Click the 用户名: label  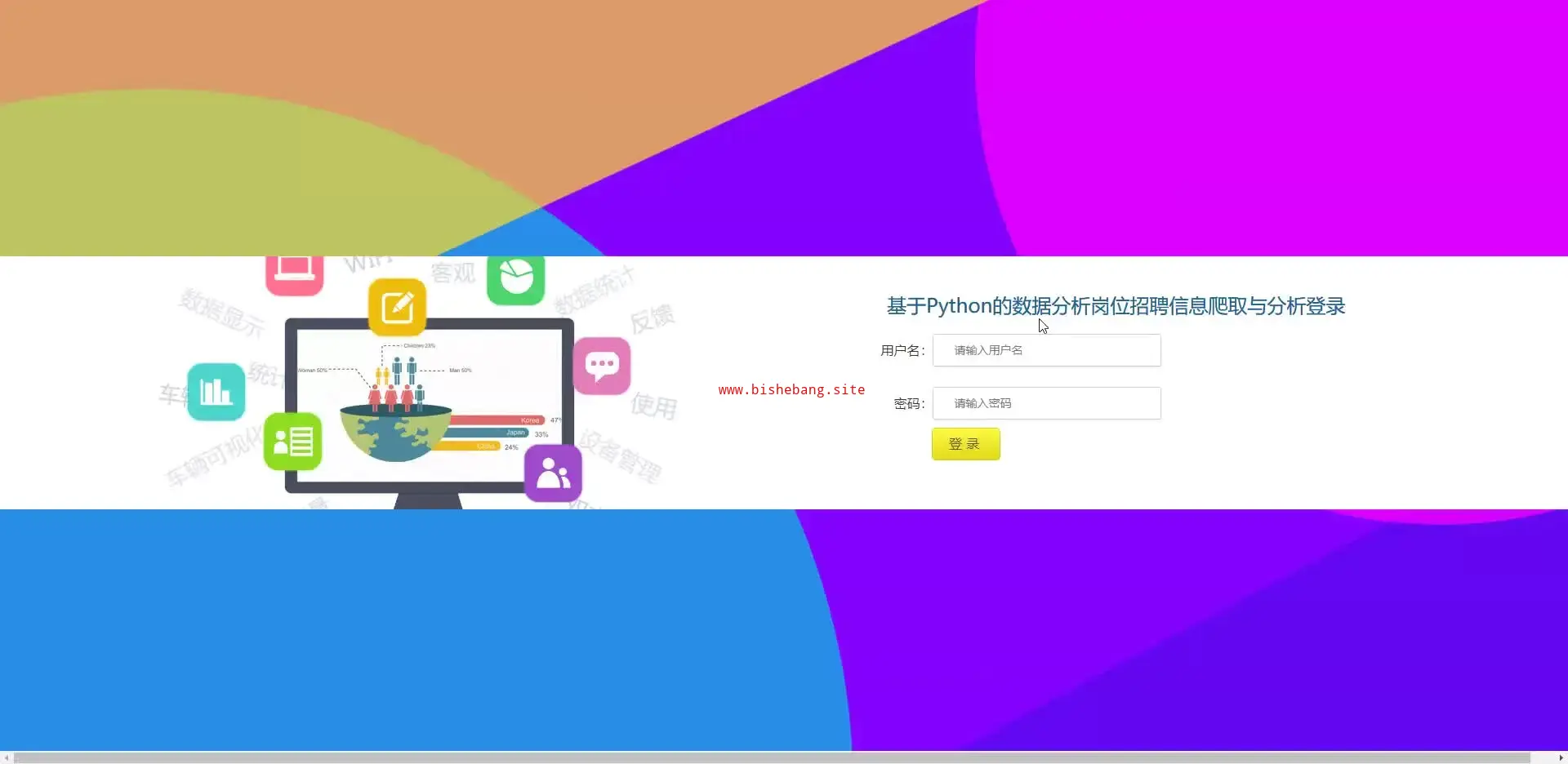pyautogui.click(x=902, y=351)
